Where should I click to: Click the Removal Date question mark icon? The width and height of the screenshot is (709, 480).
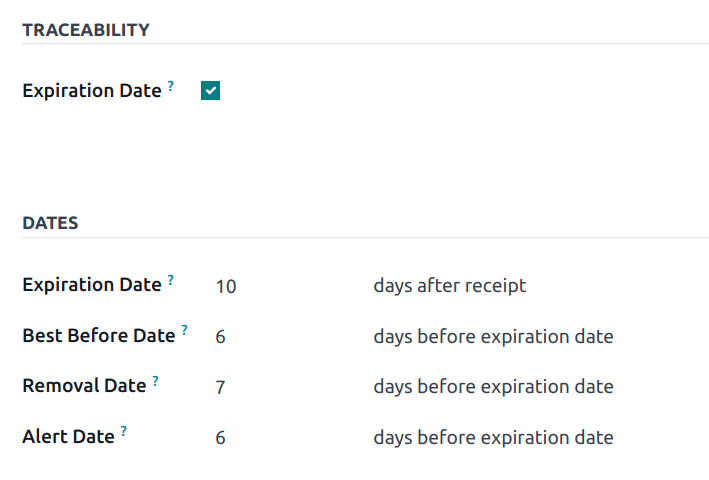point(156,382)
